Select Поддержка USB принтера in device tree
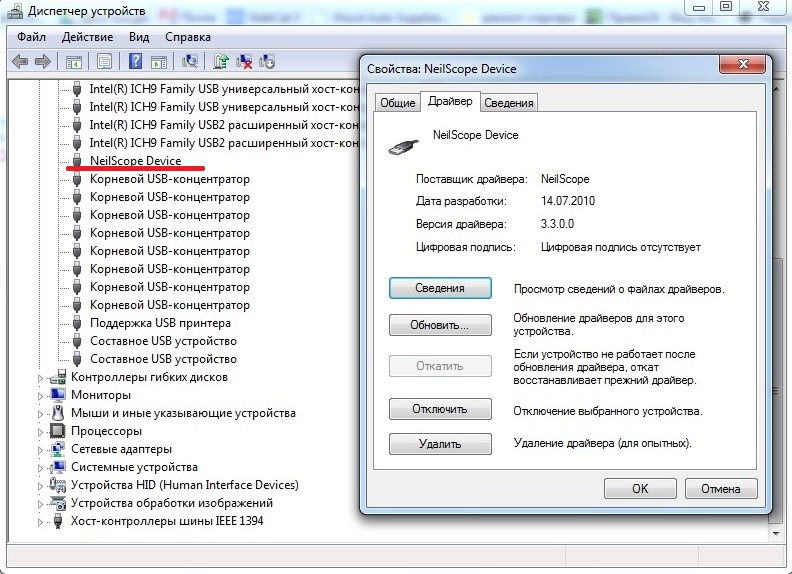Screen dimensions: 792x574 click(160, 323)
